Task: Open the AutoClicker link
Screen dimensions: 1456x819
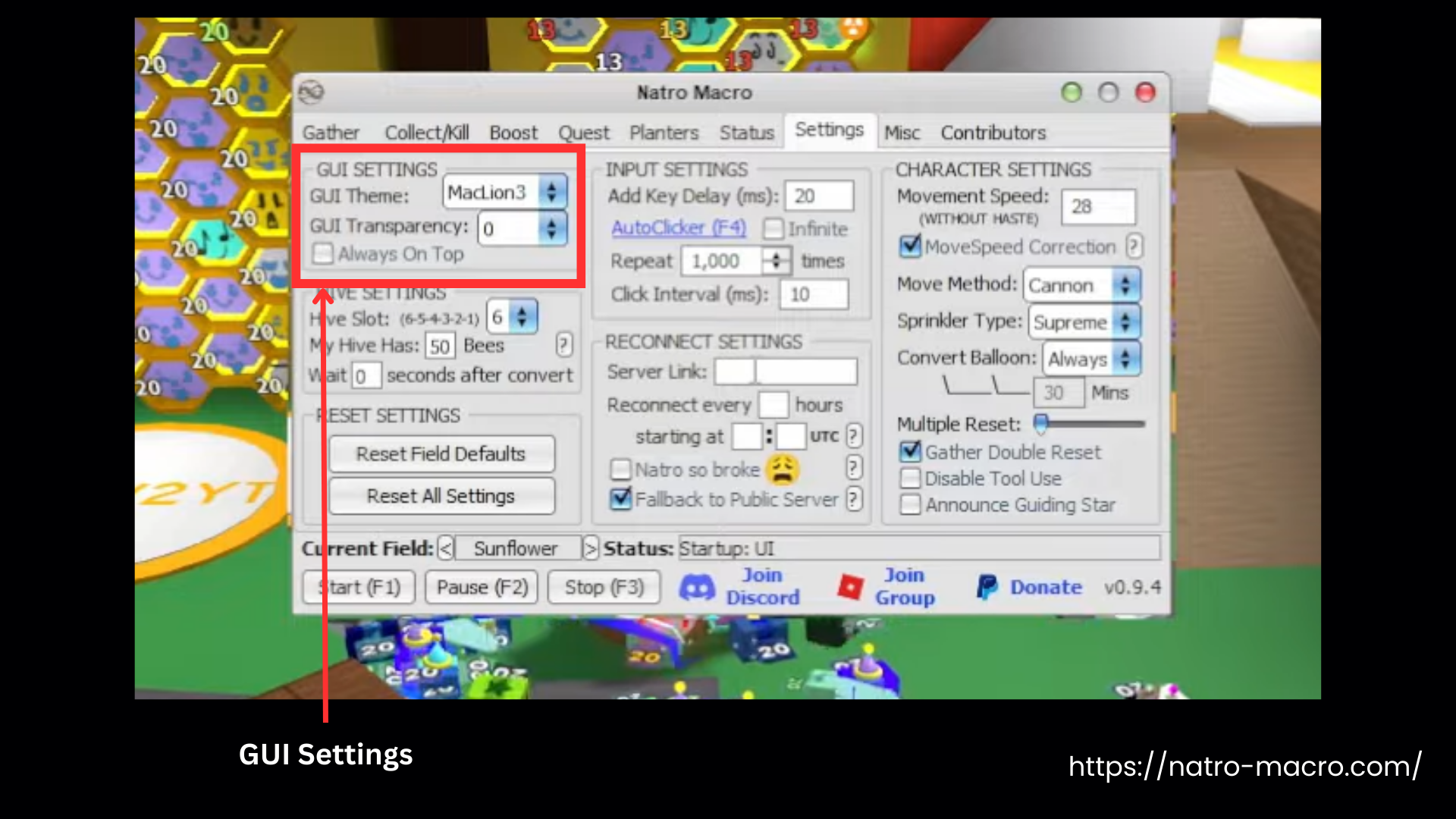Action: (x=679, y=227)
